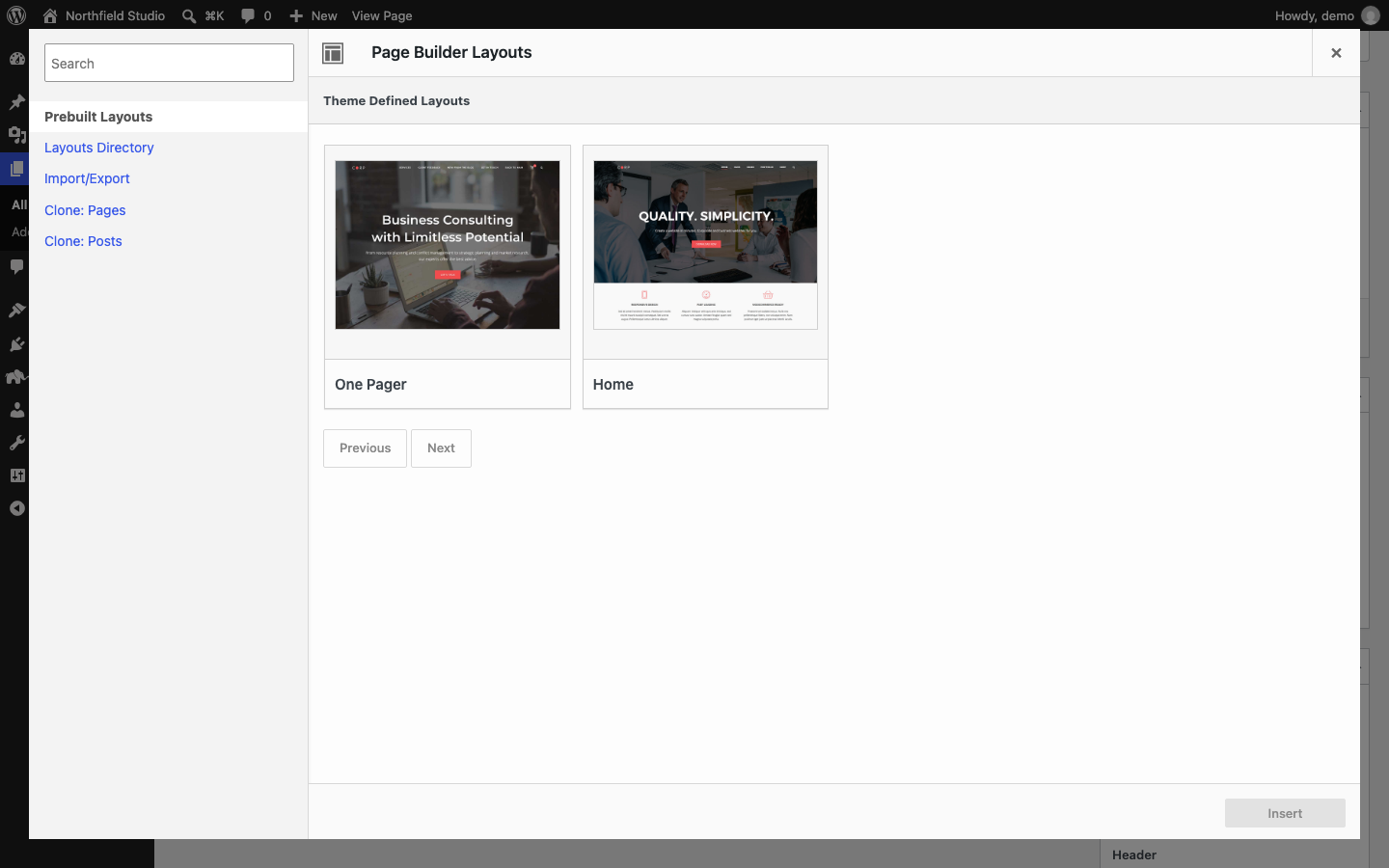Open Pages sidebar icon
Viewport: 1389px width, 868px height.
[x=16, y=169]
